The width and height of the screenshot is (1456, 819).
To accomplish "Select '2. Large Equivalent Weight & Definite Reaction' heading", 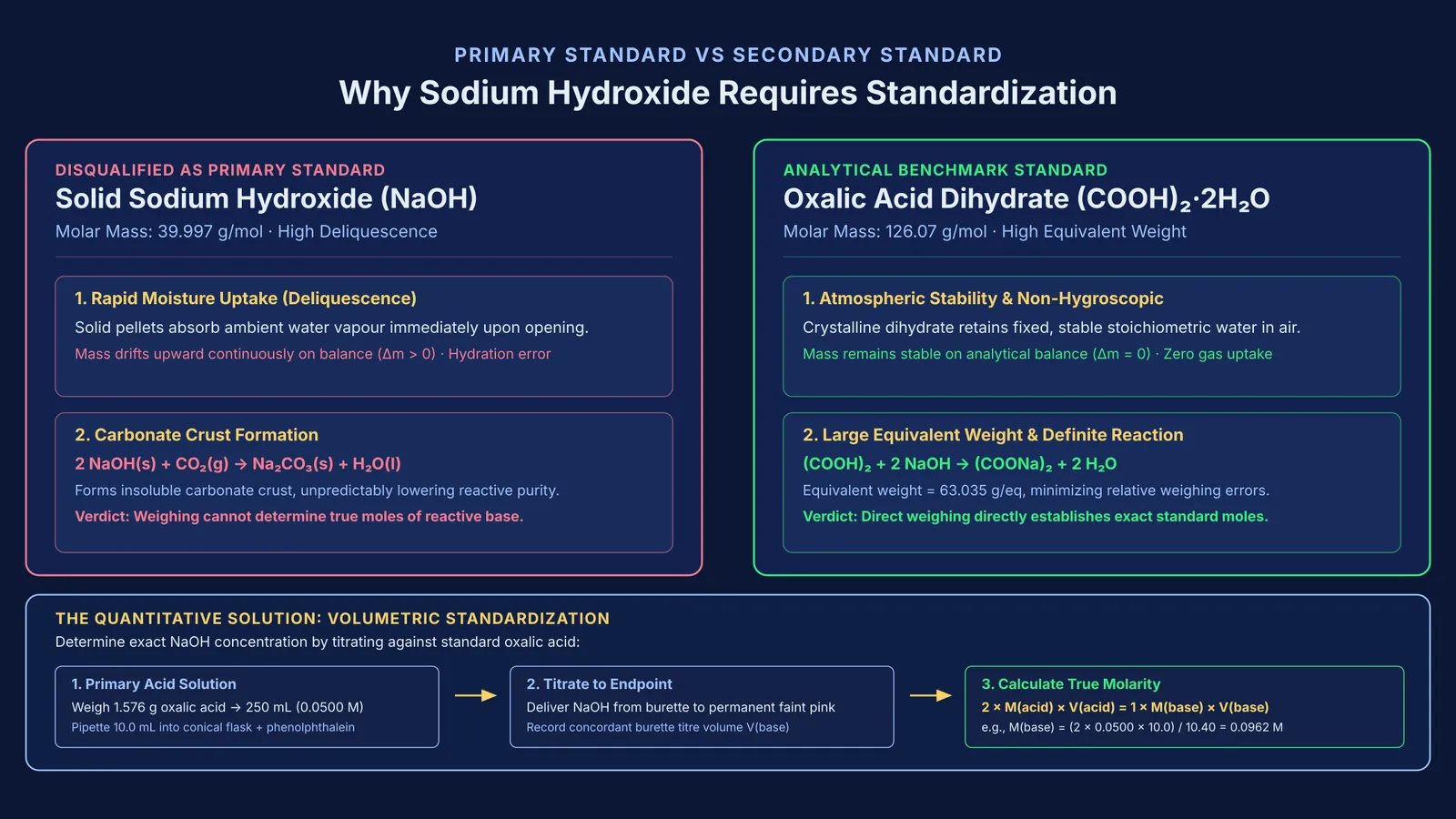I will [x=993, y=435].
